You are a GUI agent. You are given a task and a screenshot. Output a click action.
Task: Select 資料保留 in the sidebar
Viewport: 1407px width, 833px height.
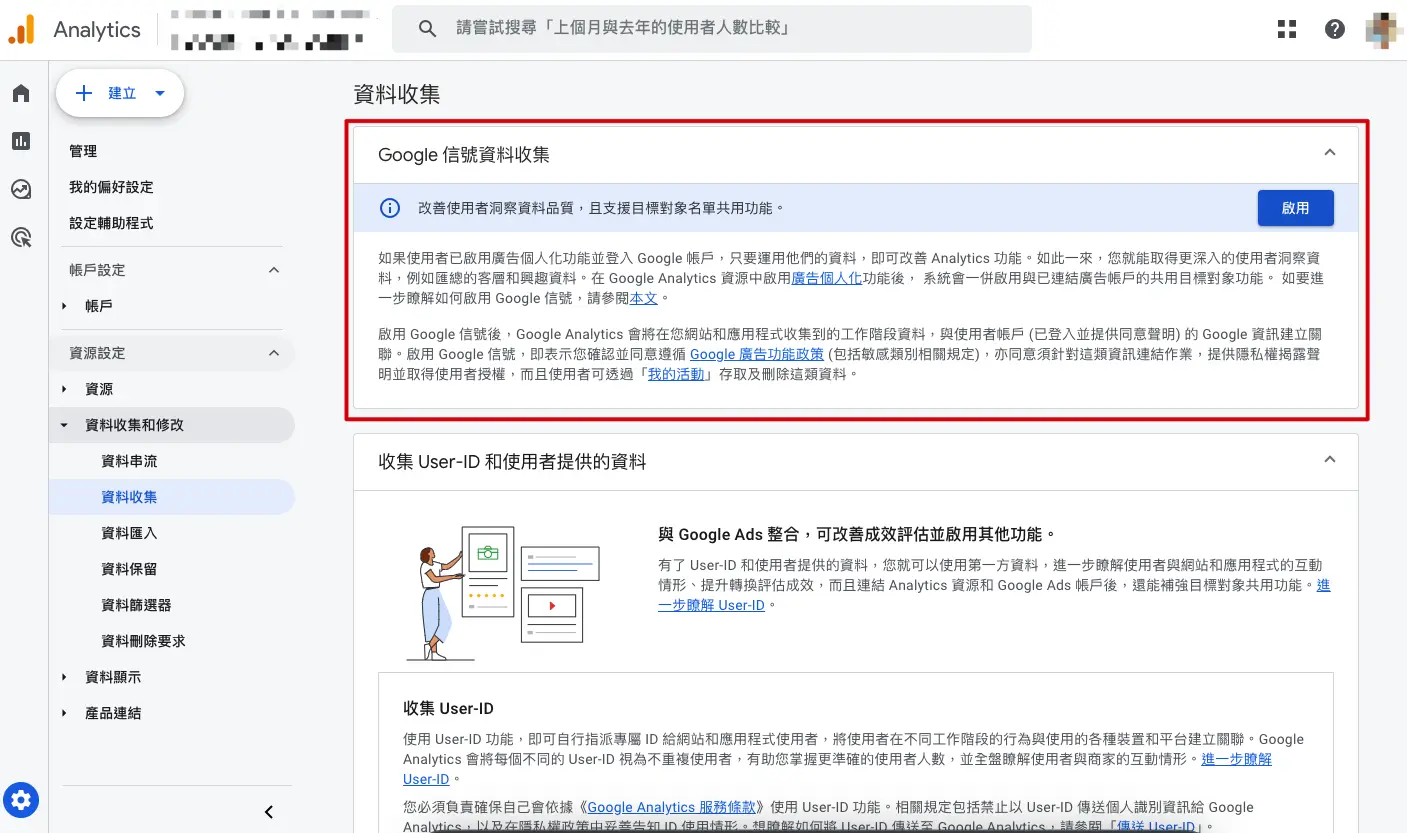coord(129,569)
